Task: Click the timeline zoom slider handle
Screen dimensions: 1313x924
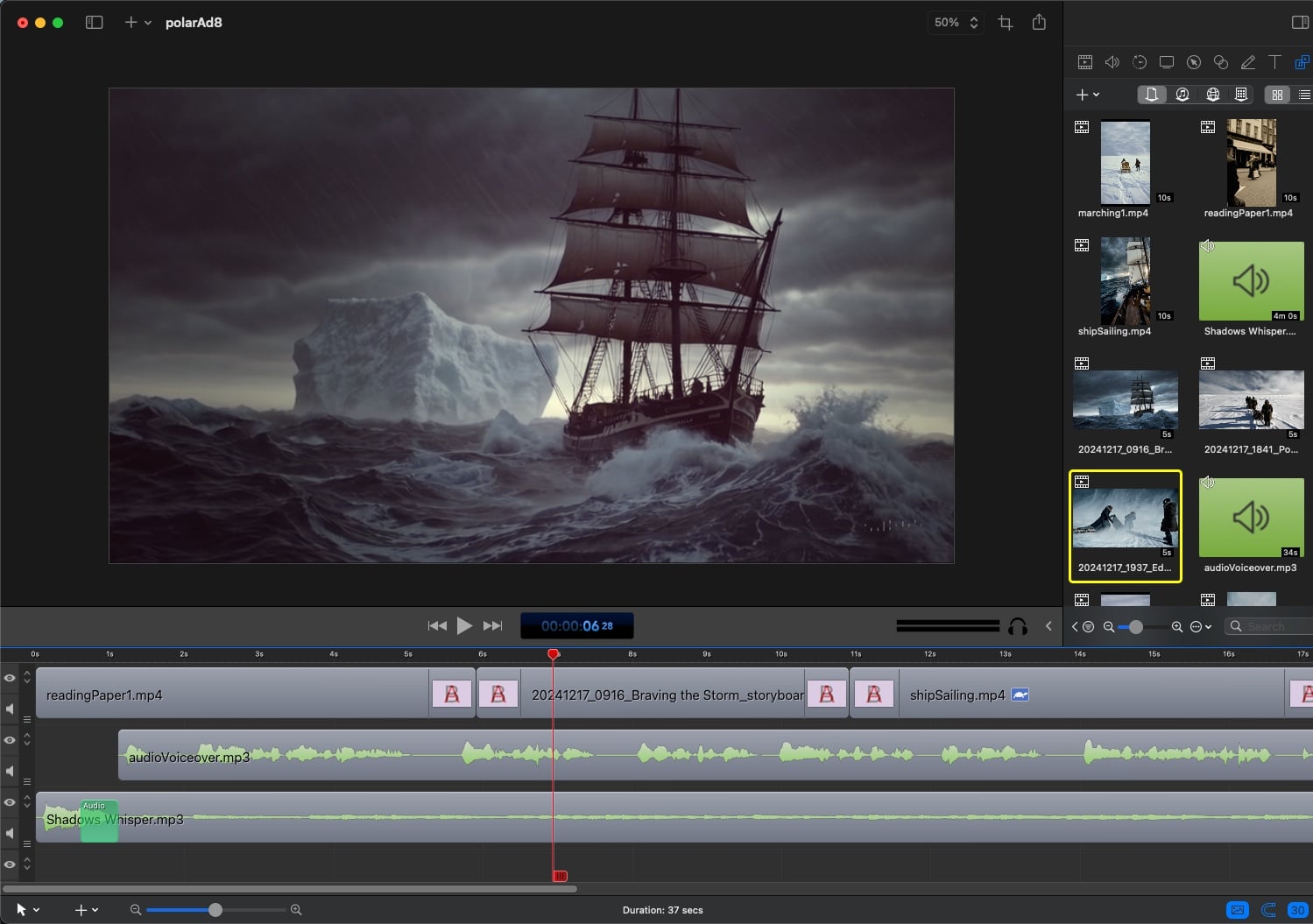Action: [x=215, y=910]
